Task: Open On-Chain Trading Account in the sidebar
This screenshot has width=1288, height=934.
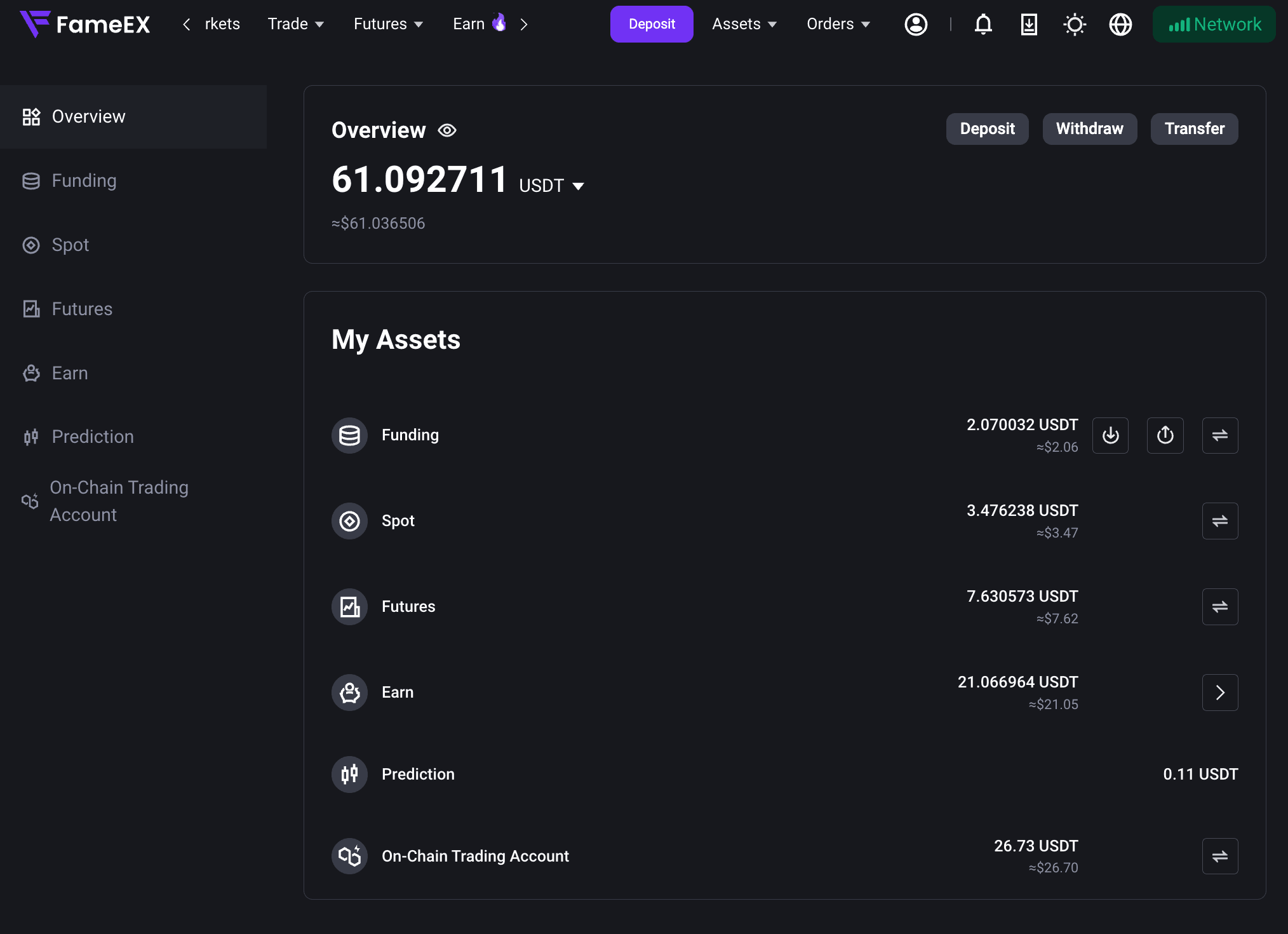Action: pyautogui.click(x=133, y=501)
